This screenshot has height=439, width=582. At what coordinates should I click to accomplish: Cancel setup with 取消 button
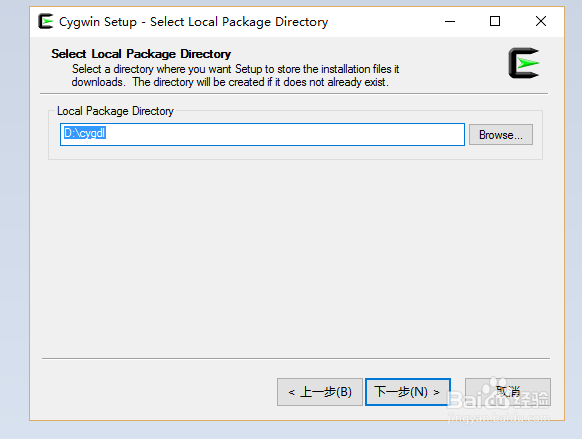(508, 392)
